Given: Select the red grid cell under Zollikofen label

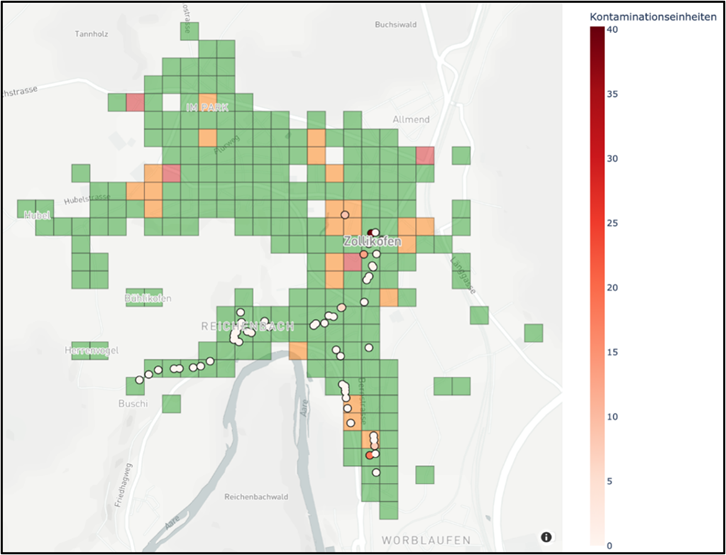Looking at the screenshot, I should point(352,263).
